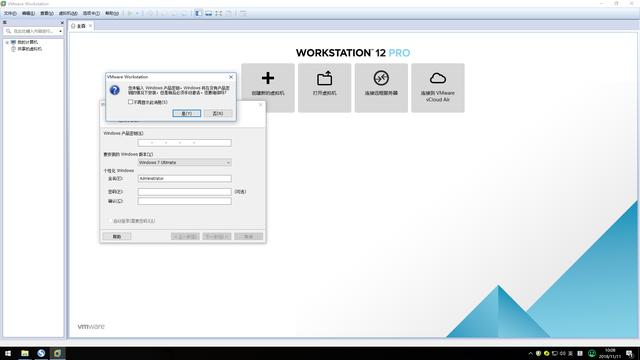Click the yellow round tray icon
Viewport: 640px width, 360px height.
547,353
